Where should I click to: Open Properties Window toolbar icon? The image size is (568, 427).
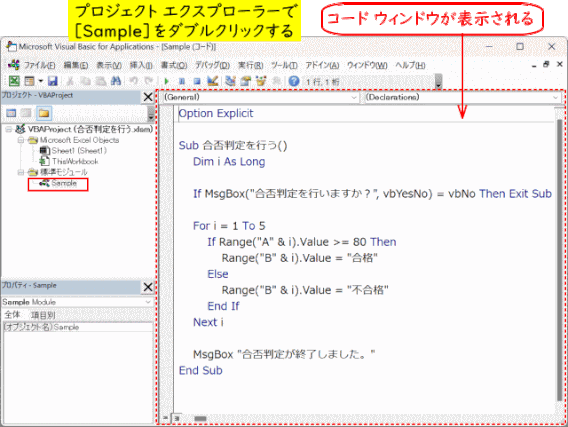coord(246,81)
